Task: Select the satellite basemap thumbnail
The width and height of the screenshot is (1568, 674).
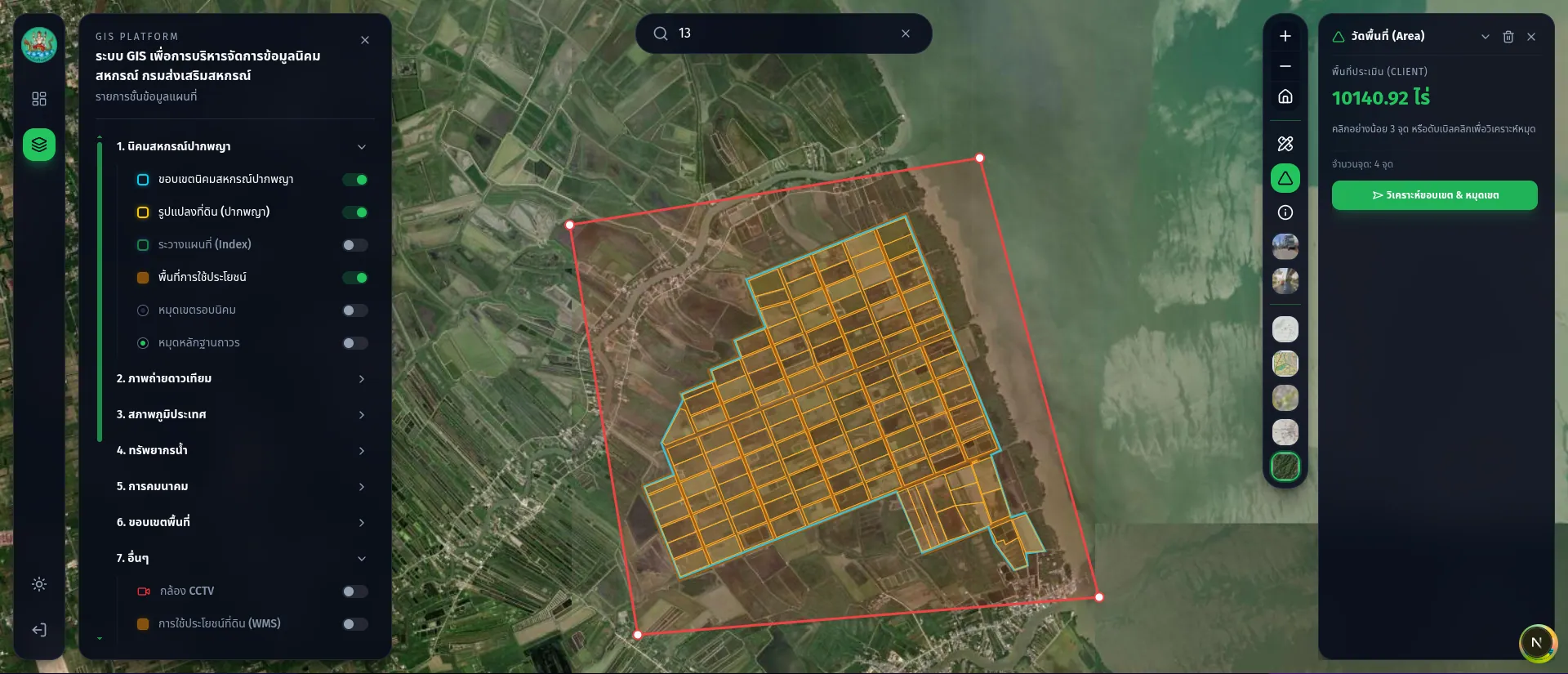Action: 1285,466
